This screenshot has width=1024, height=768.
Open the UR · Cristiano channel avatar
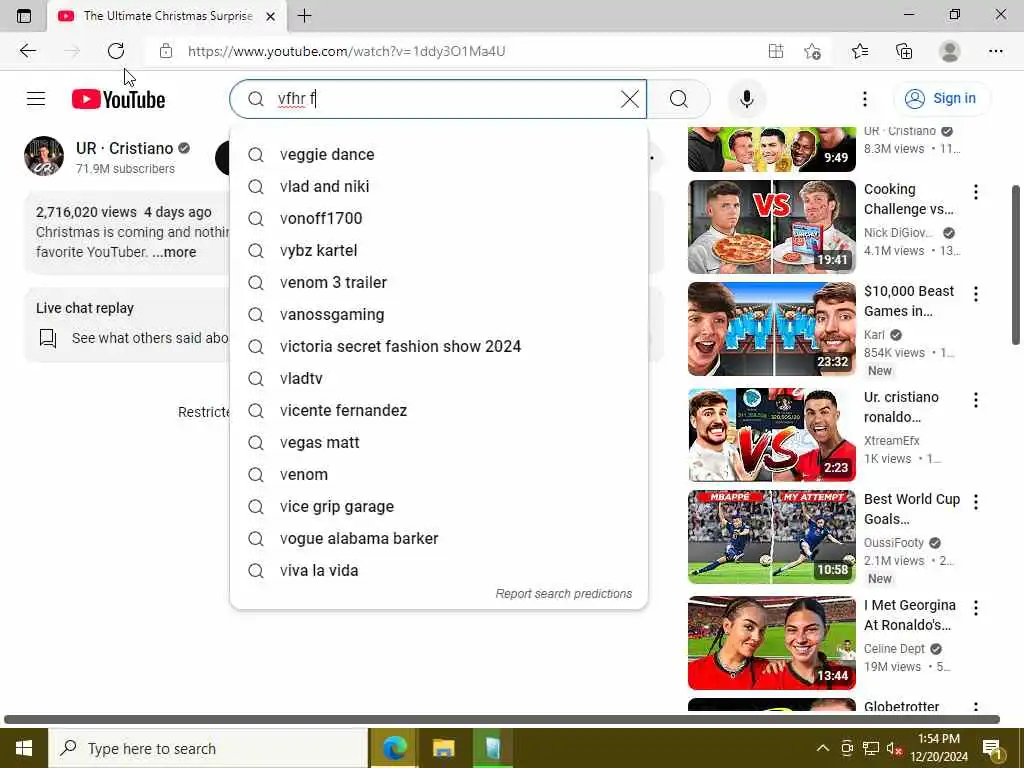pyautogui.click(x=44, y=156)
